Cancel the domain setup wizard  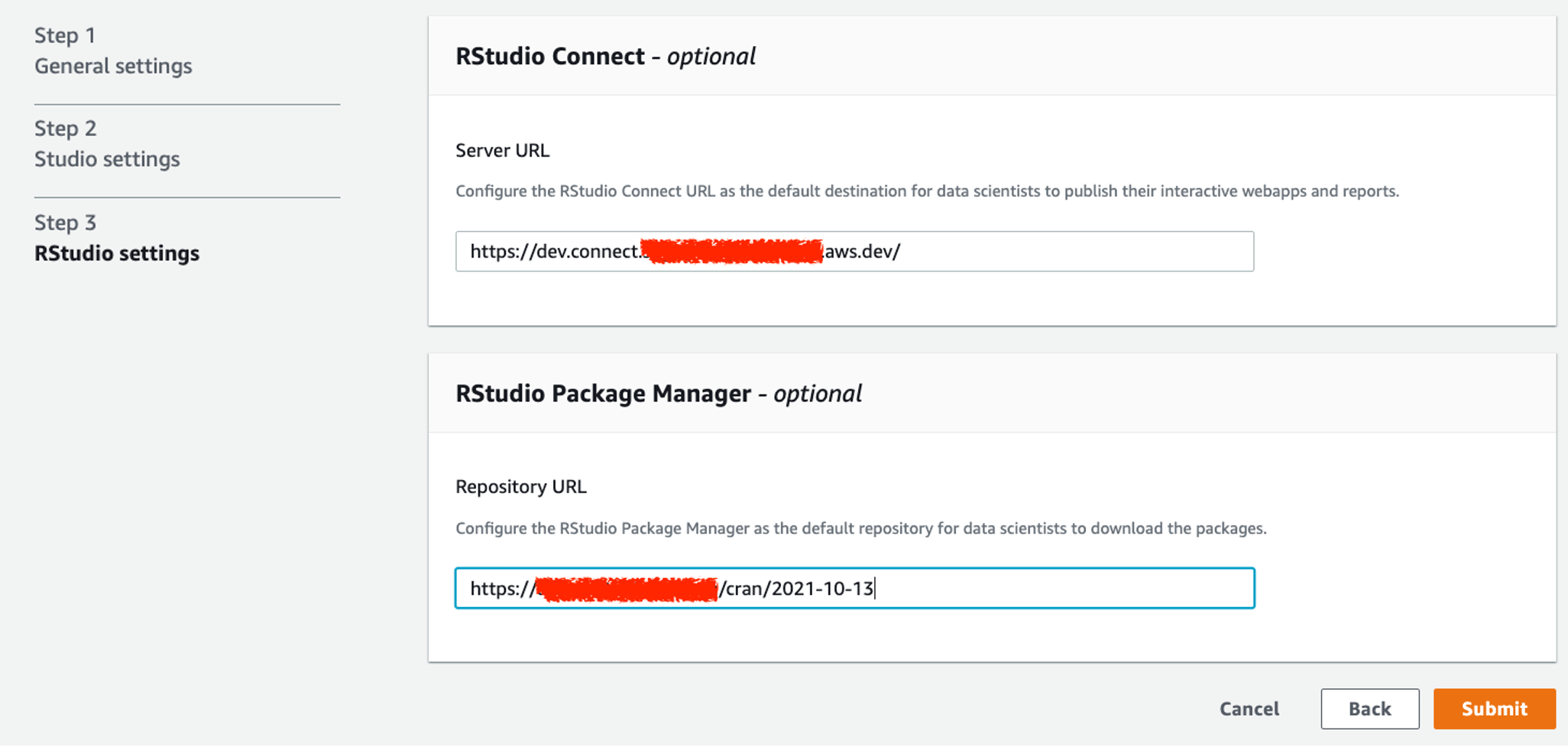pyautogui.click(x=1249, y=709)
